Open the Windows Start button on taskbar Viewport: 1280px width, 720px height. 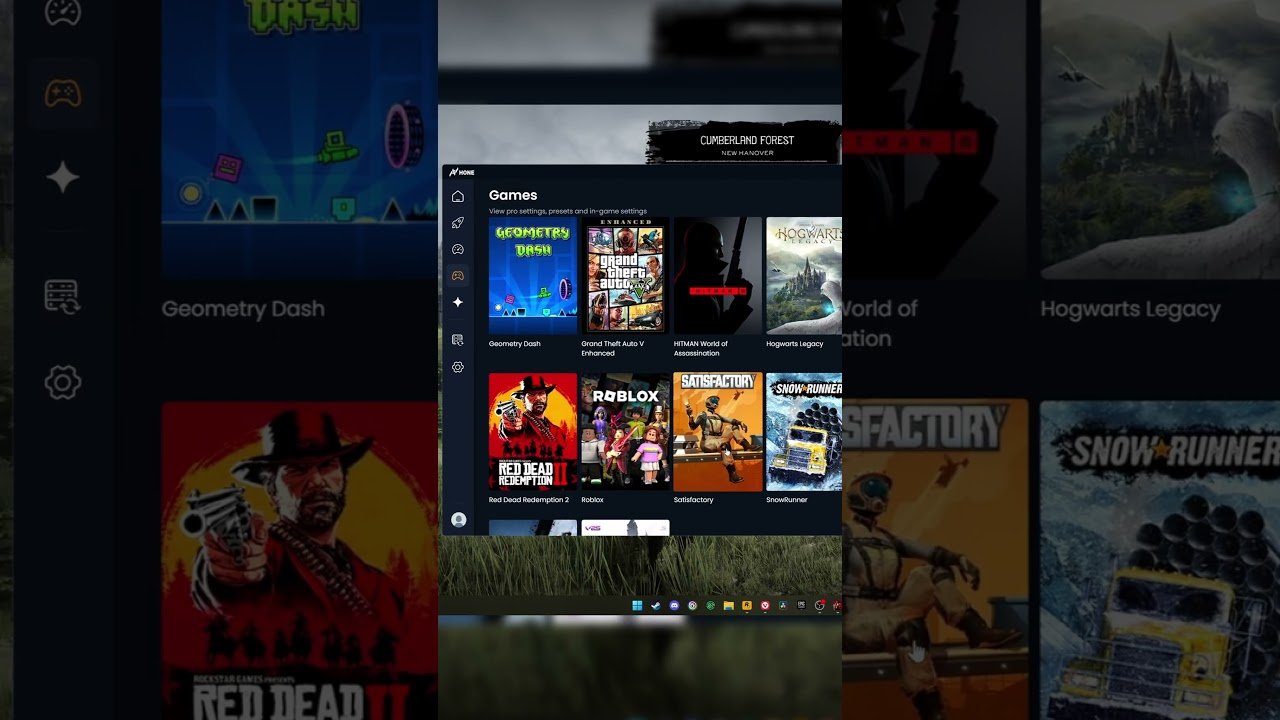coord(637,605)
